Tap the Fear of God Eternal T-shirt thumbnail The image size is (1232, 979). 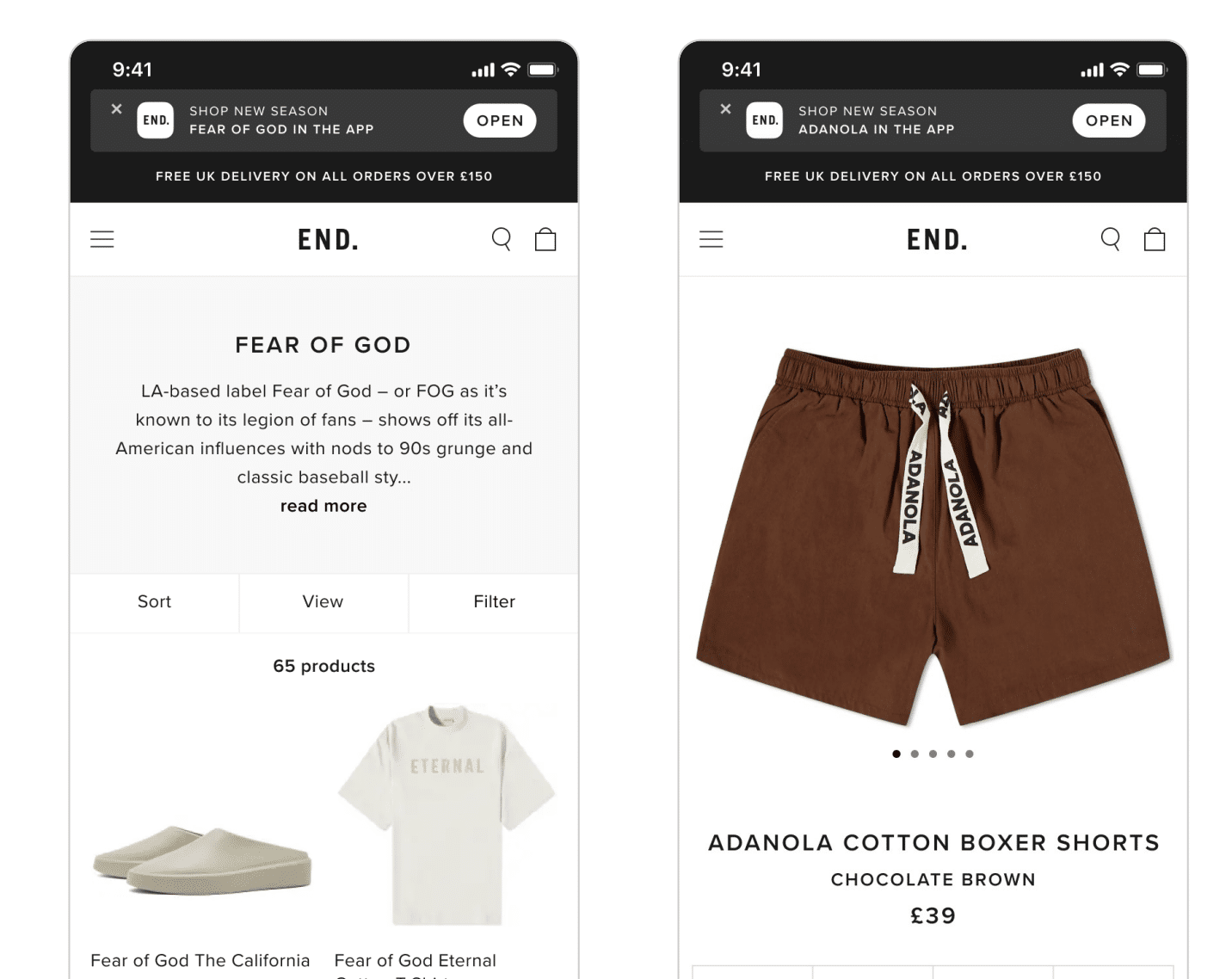[x=445, y=817]
